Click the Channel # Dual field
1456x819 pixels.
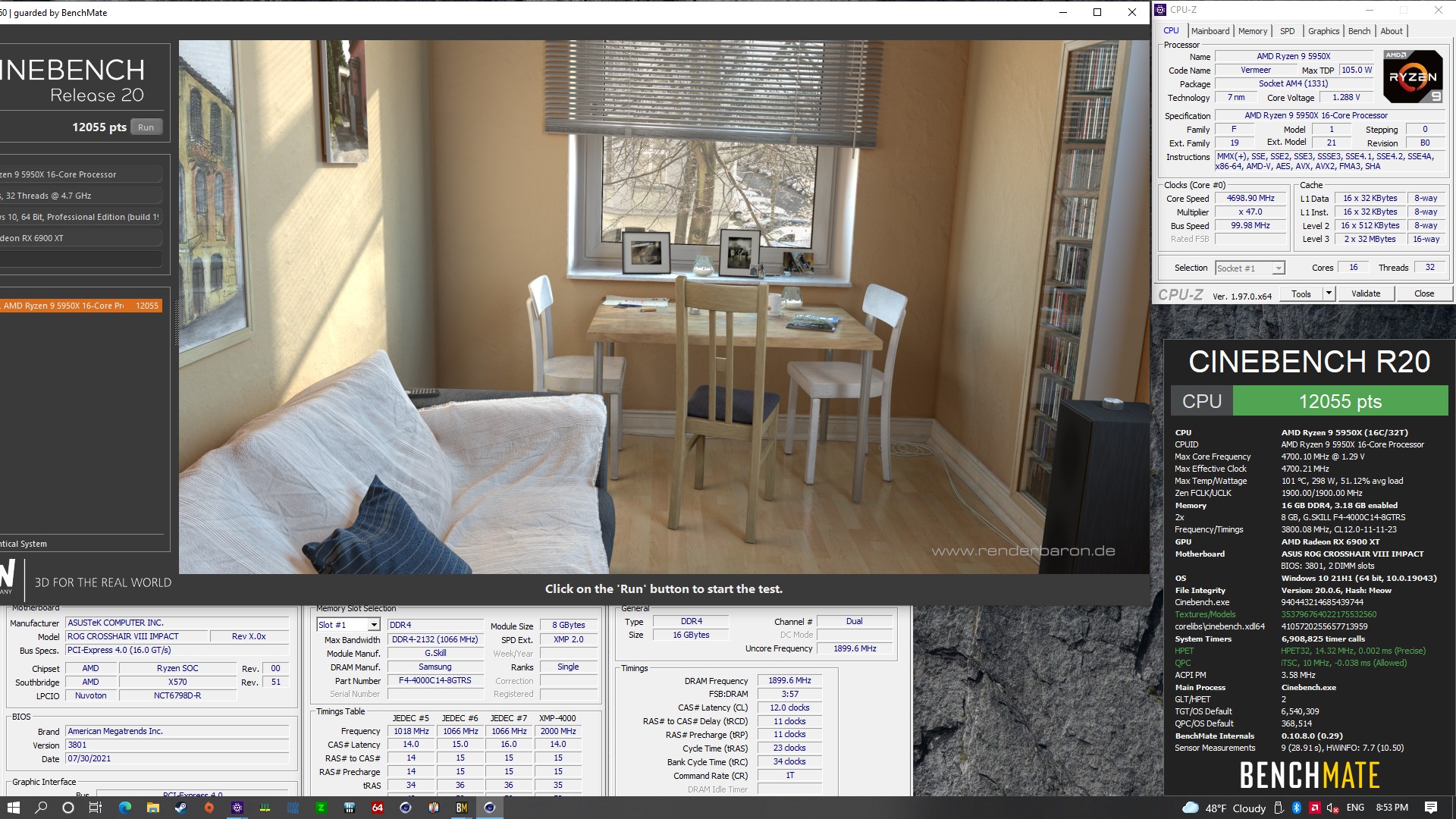(x=855, y=622)
